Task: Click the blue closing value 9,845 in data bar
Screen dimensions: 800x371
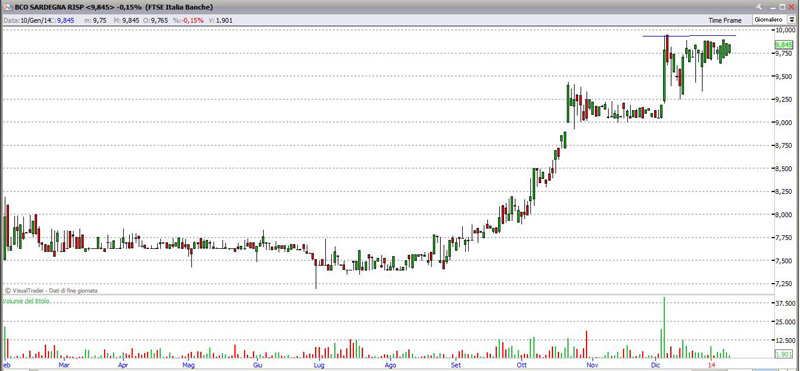Action: point(66,20)
